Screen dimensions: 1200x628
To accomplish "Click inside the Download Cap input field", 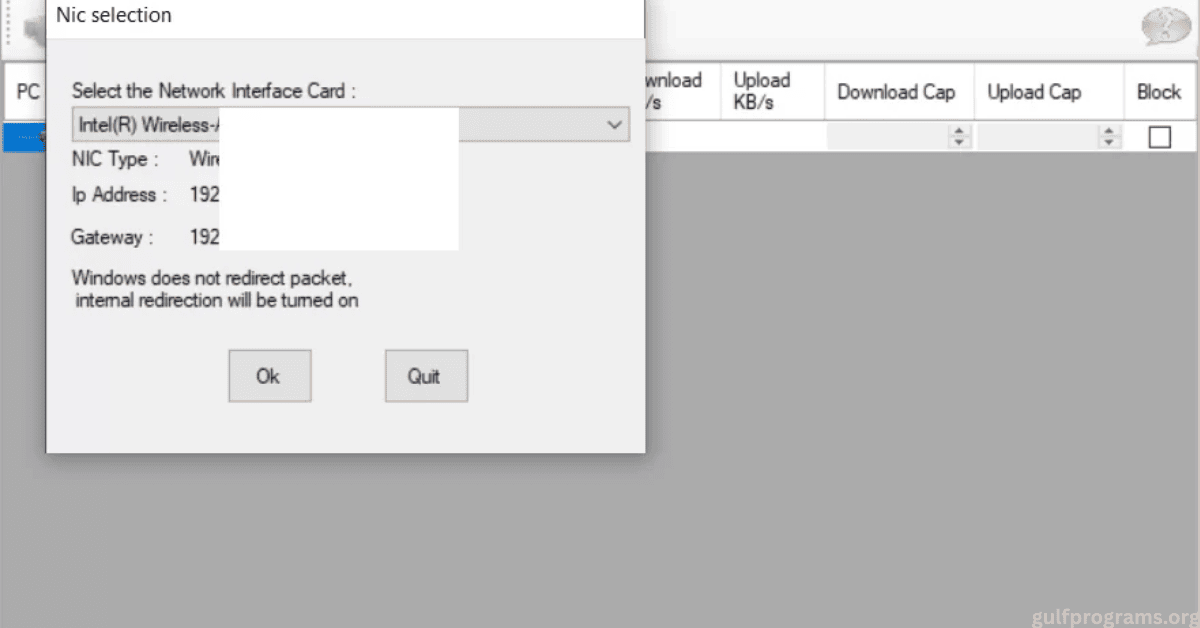I will tap(887, 138).
